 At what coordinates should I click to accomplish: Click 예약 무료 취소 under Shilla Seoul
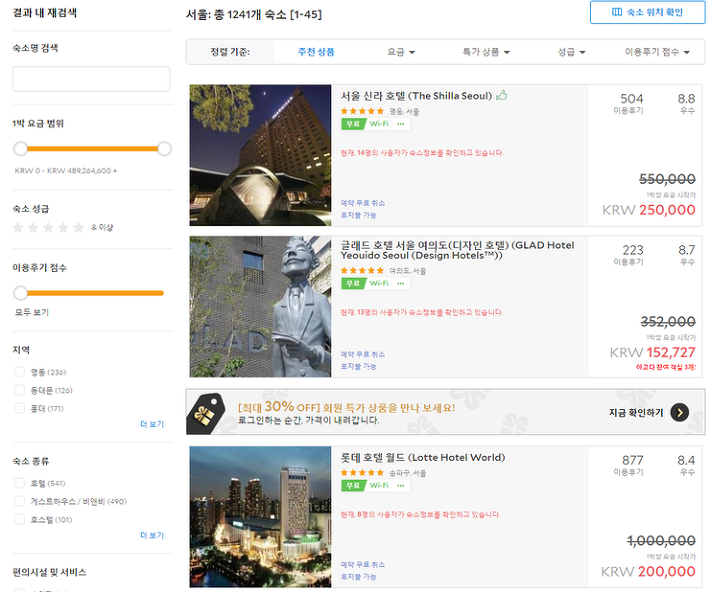tap(363, 203)
